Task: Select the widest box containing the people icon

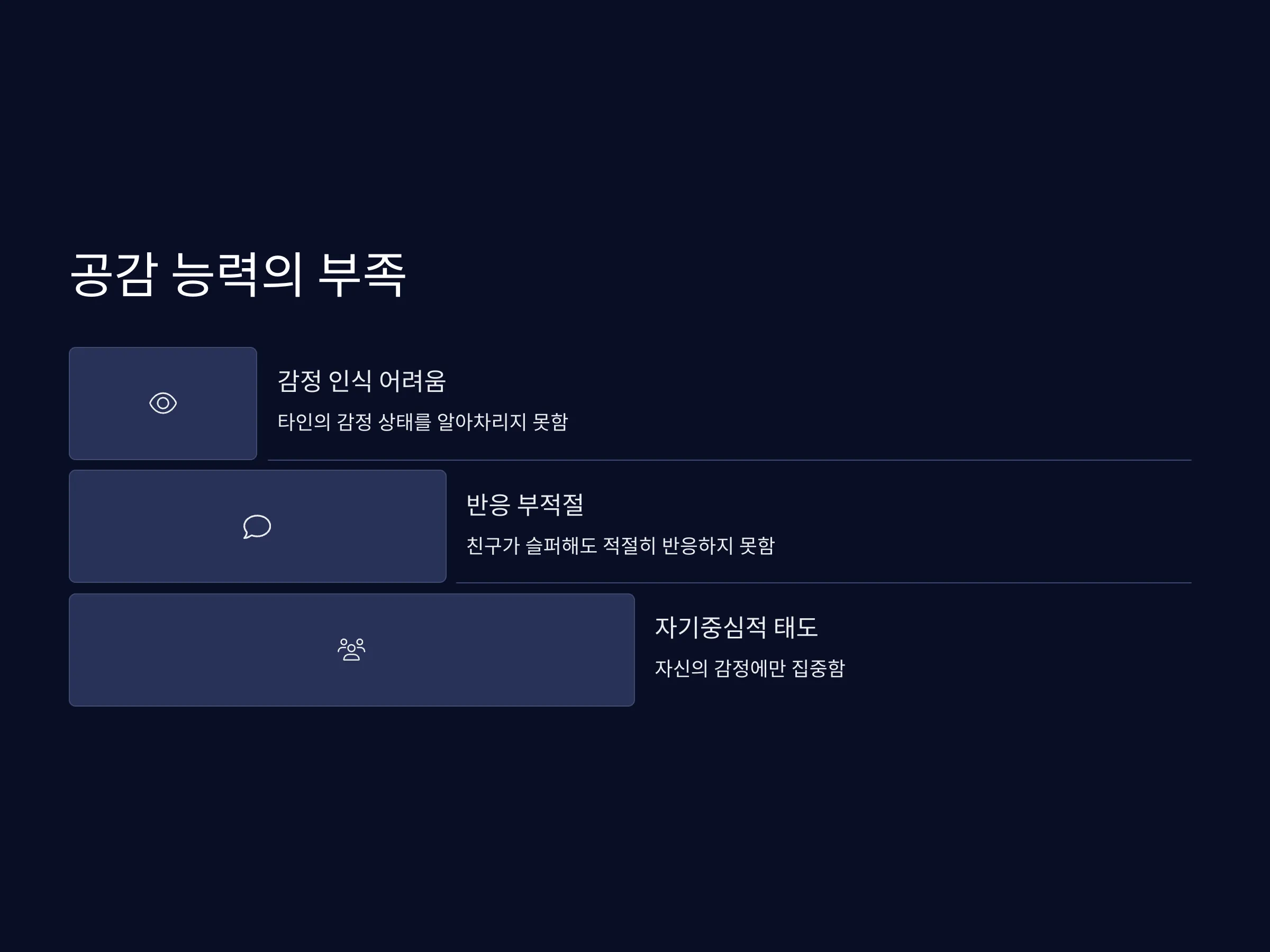Action: click(352, 649)
